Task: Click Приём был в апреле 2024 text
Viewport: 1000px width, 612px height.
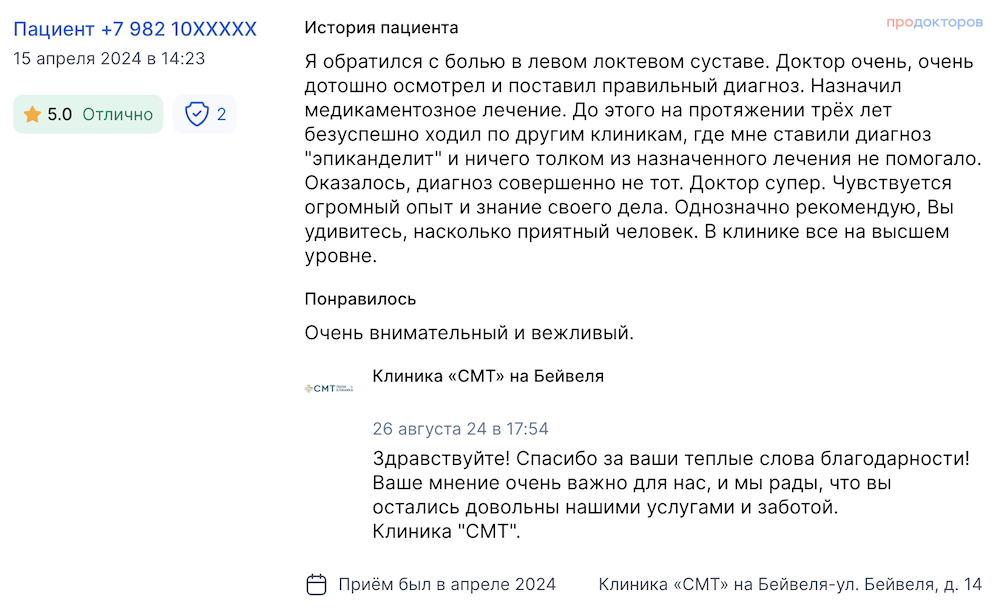Action: (x=447, y=584)
